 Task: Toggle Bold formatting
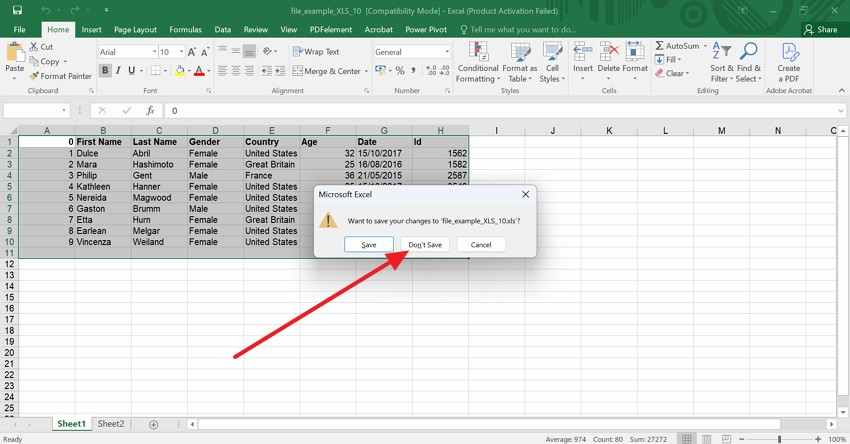click(105, 70)
